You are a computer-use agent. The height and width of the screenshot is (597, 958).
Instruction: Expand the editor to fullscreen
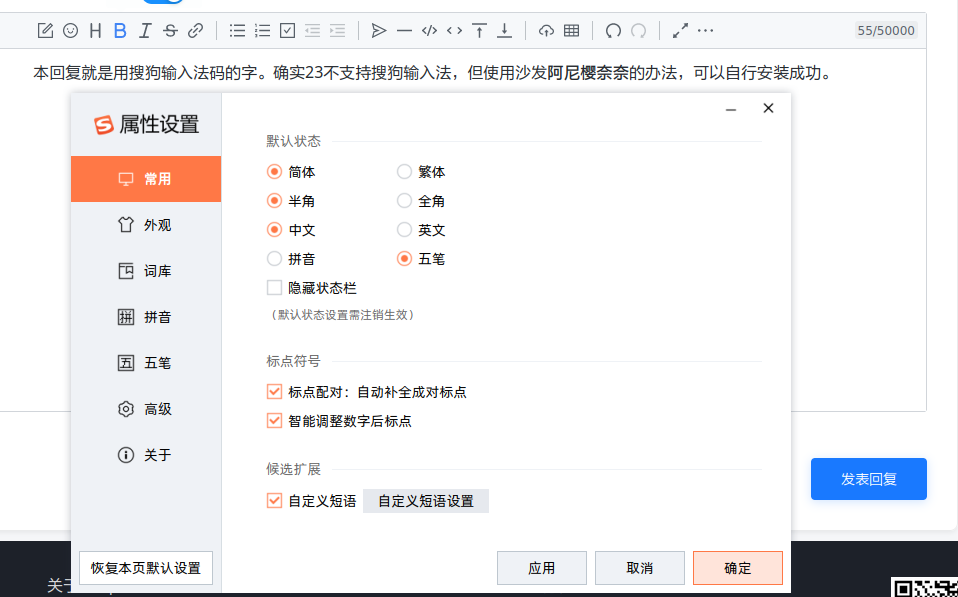point(680,30)
